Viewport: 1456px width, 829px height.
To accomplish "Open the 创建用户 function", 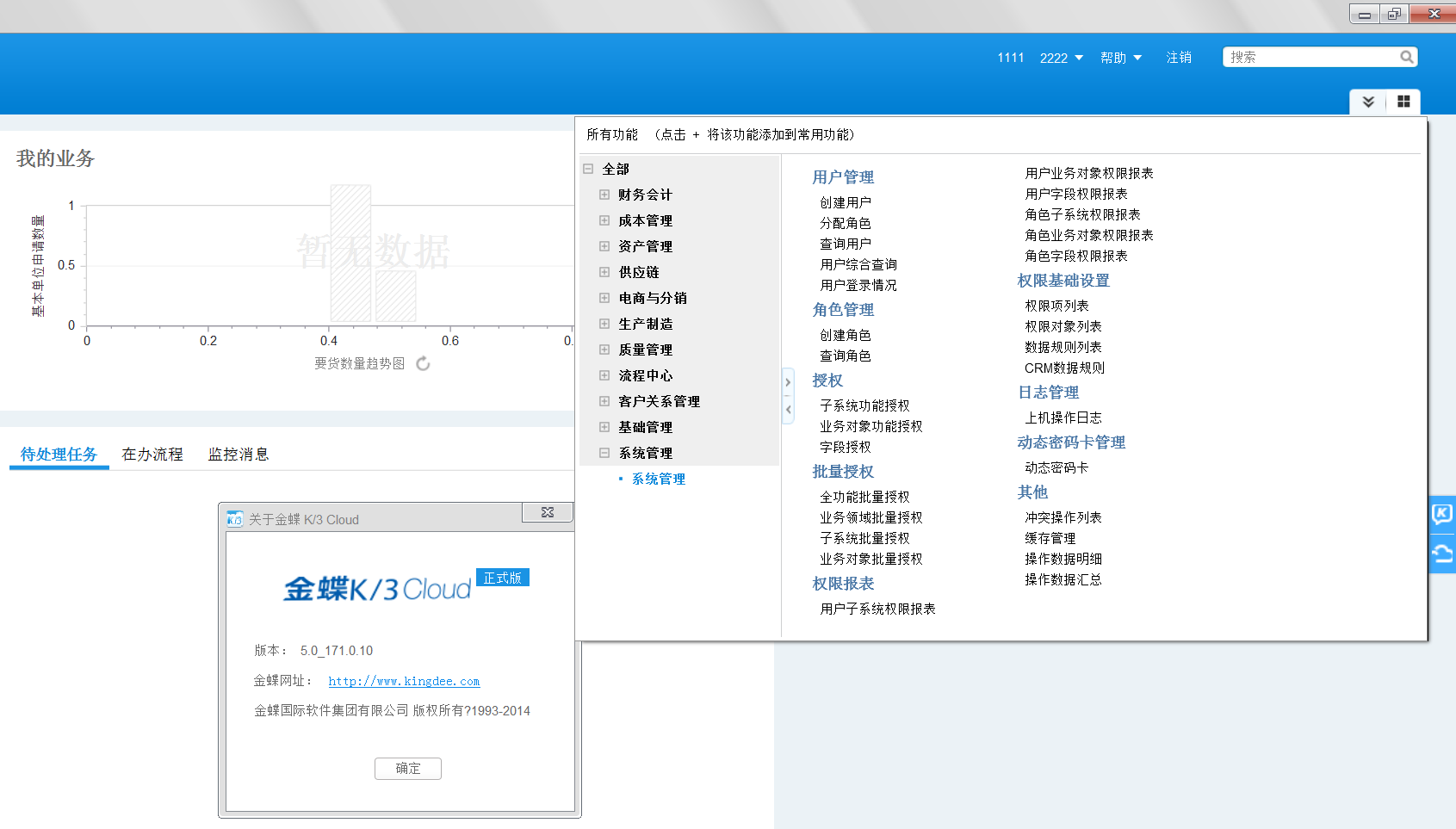I will click(846, 202).
